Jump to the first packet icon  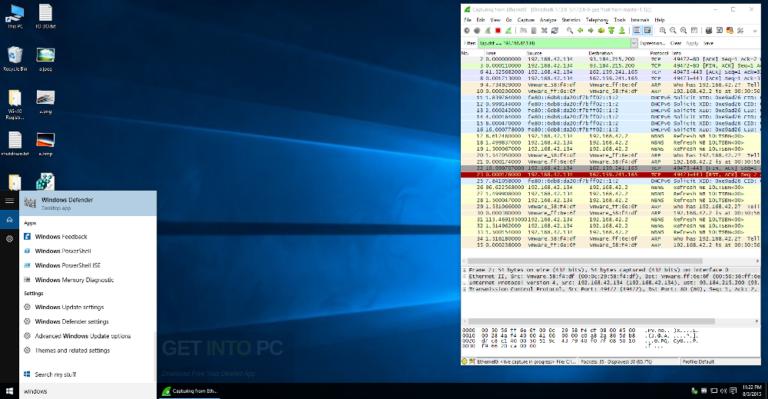pyautogui.click(x=611, y=30)
